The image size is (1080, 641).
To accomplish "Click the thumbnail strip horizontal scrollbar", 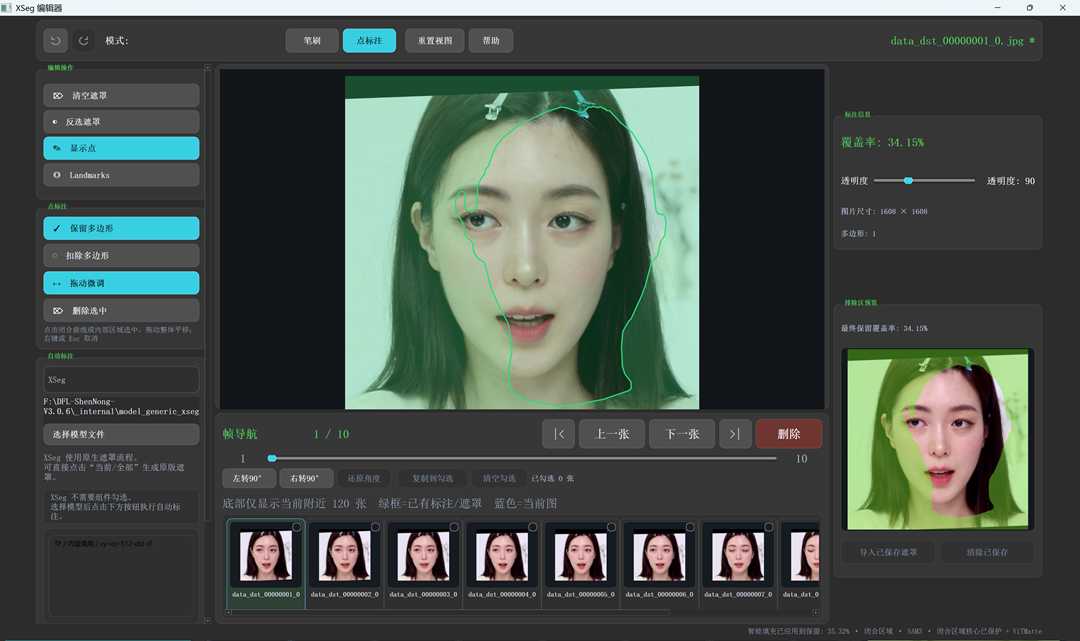I will [x=522, y=611].
